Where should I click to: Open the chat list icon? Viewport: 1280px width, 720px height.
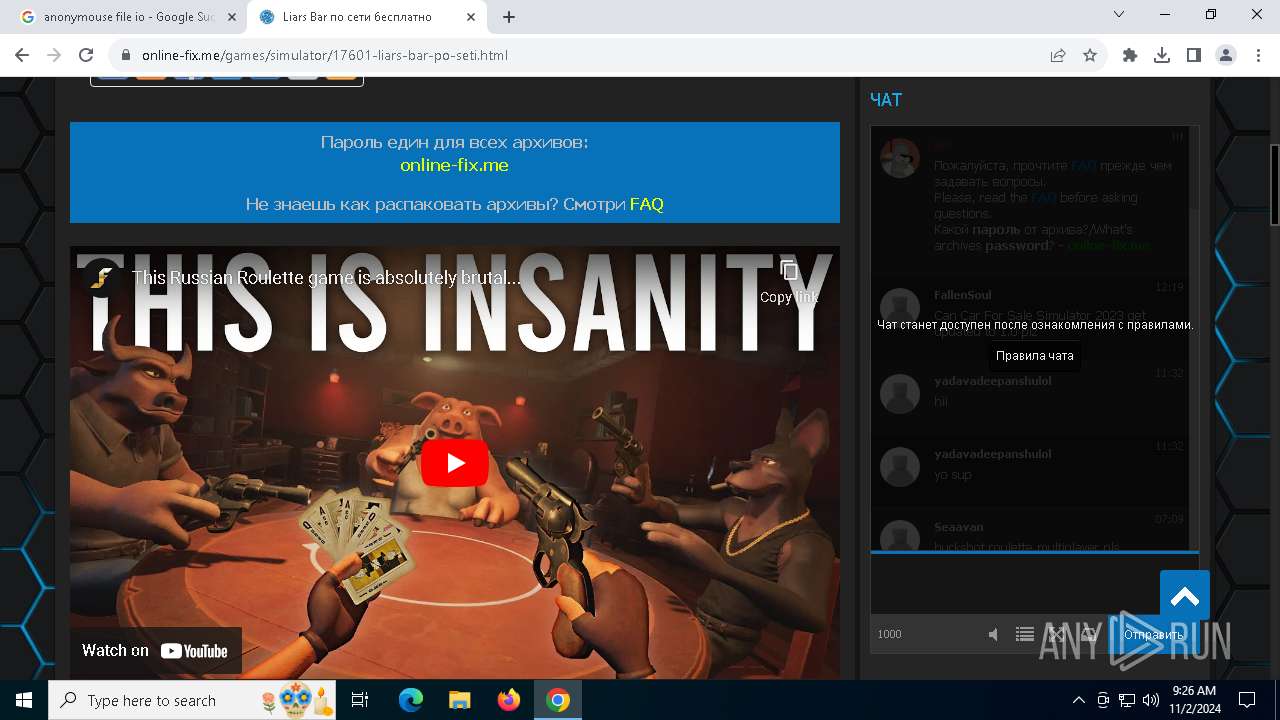coord(1025,634)
